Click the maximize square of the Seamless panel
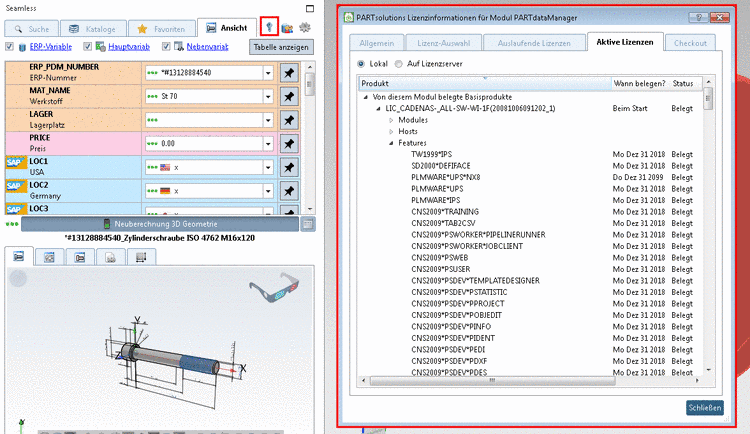Screen dimensions: 750x434 click(310, 8)
